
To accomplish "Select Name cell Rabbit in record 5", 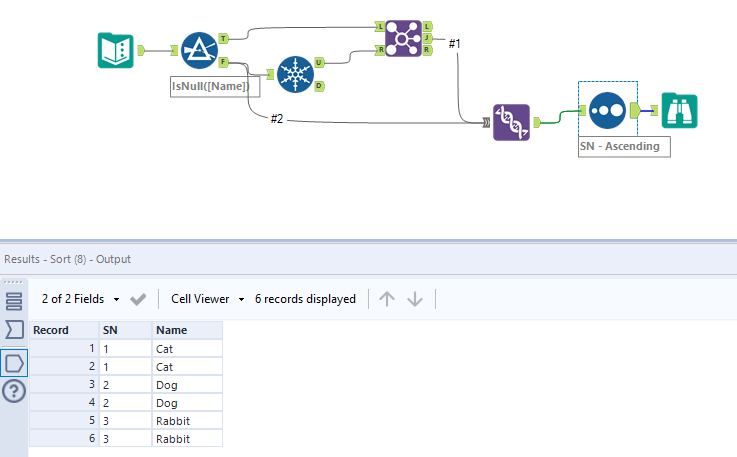I will (187, 420).
